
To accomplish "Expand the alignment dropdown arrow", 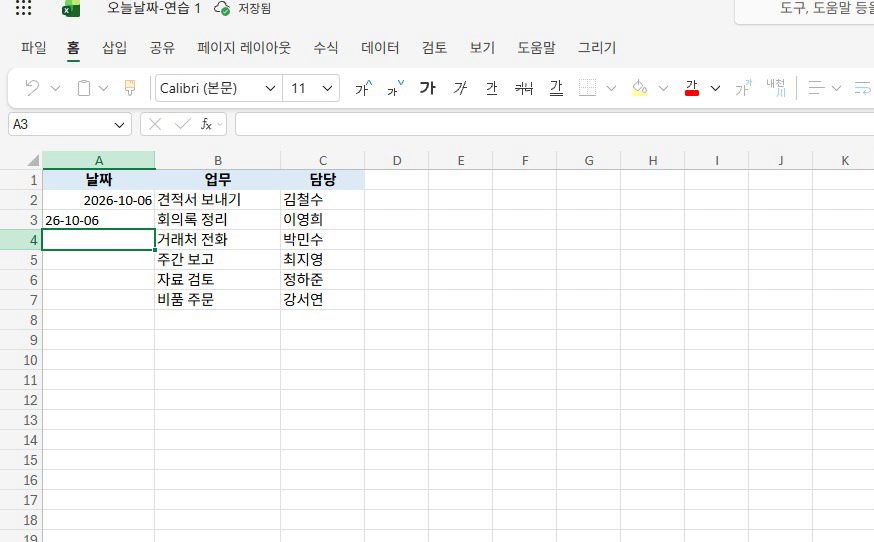I will [x=836, y=88].
